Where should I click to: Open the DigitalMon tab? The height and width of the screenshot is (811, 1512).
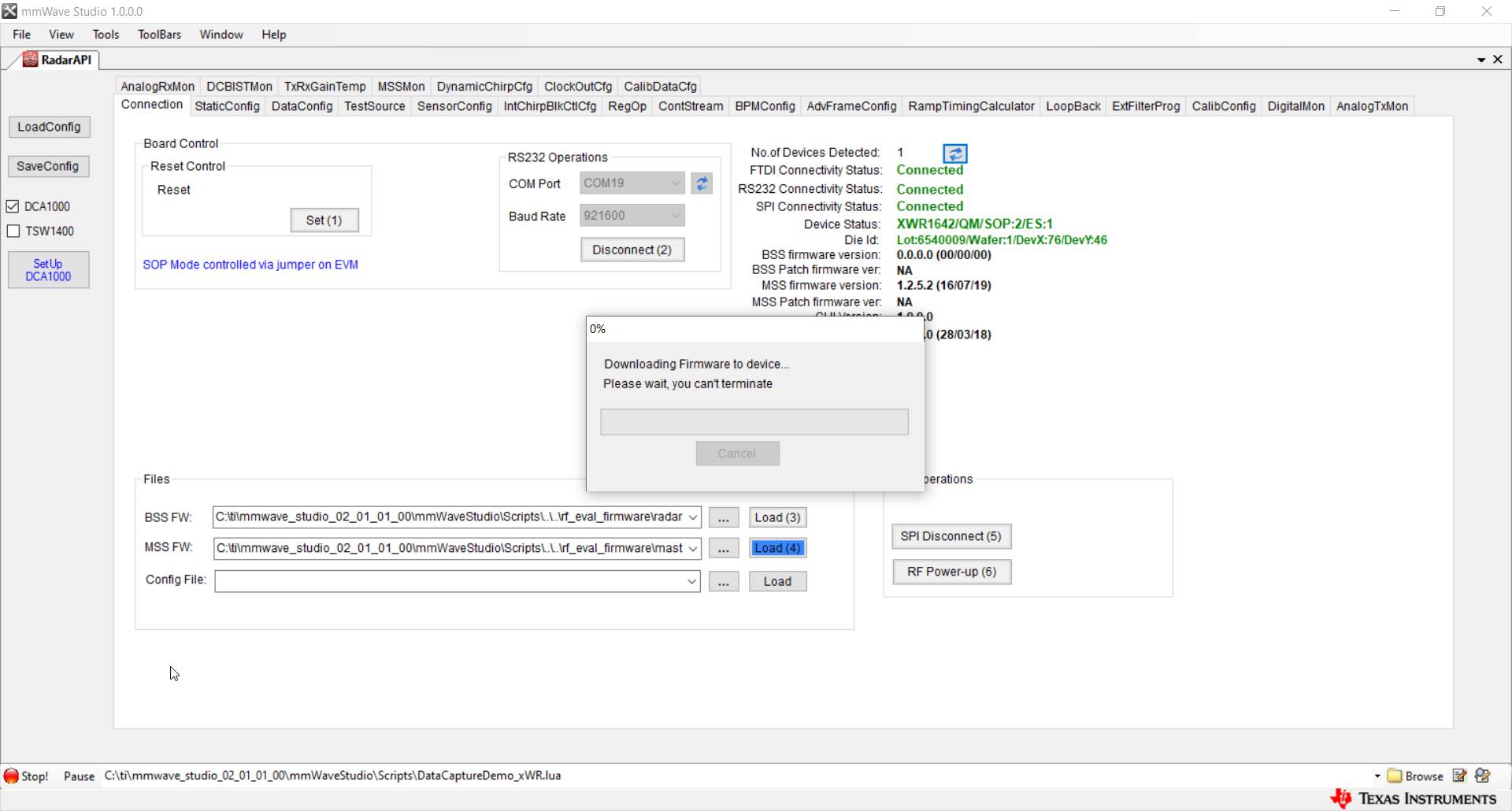(1295, 106)
